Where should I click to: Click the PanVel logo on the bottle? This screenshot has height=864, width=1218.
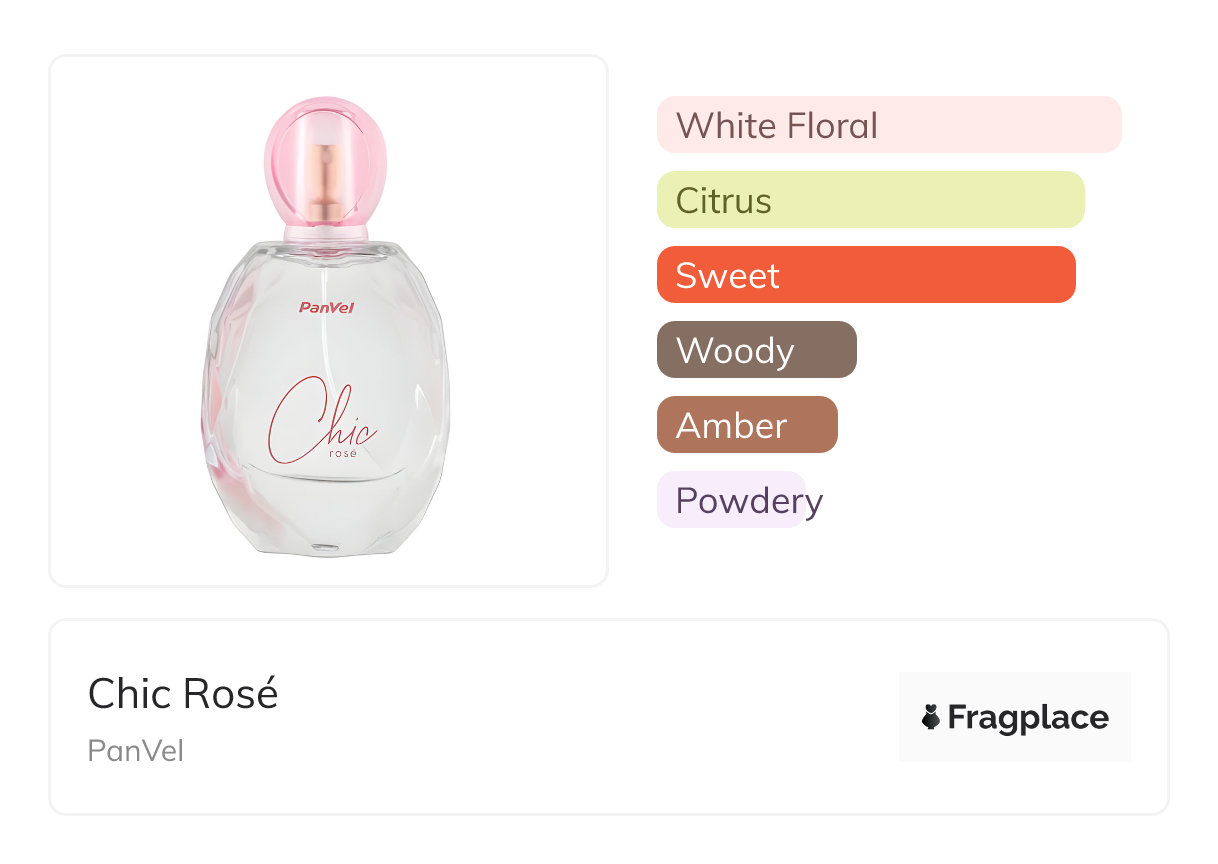326,307
